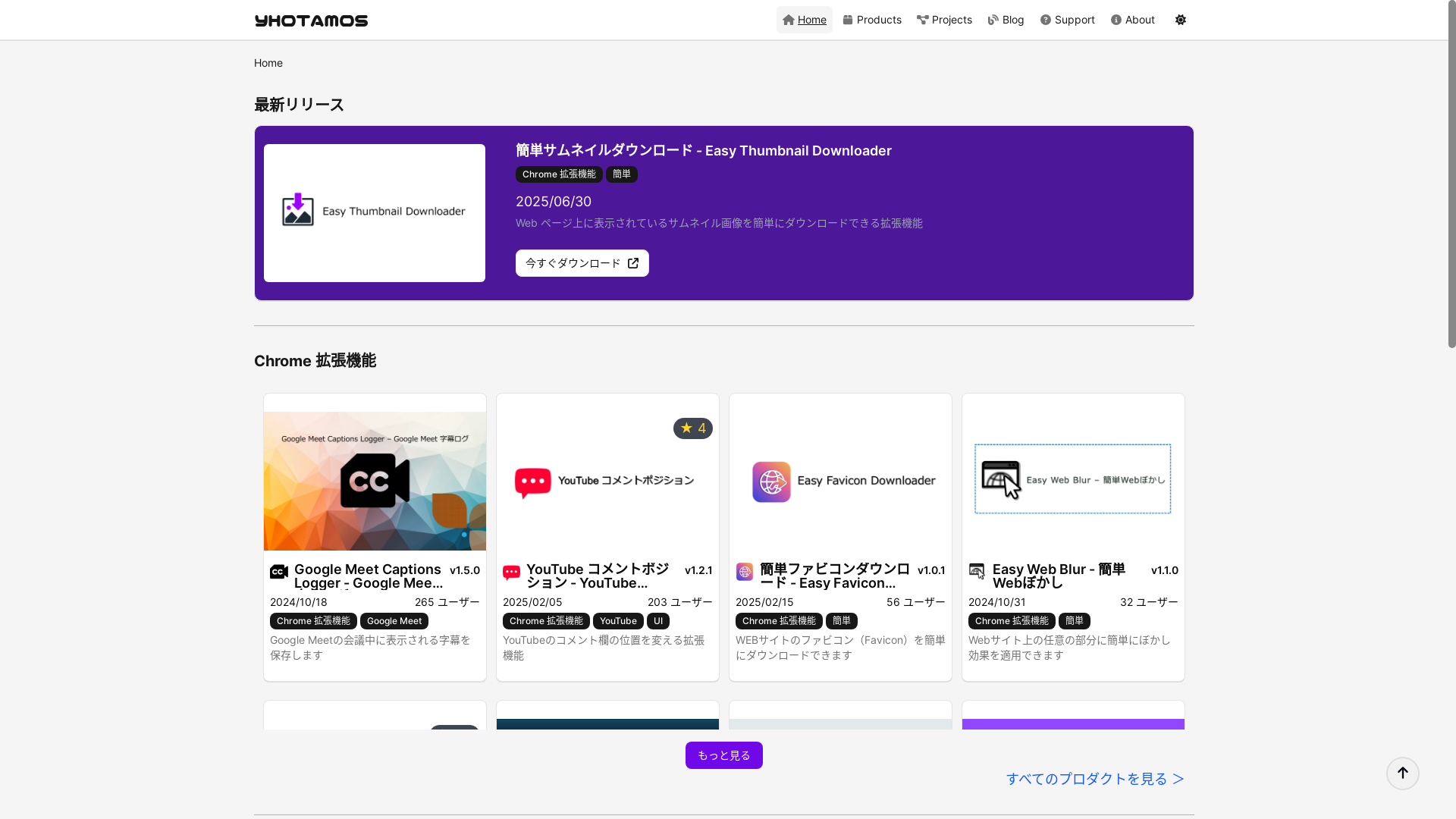Viewport: 1456px width, 819px height.
Task: Click the Home breadcrumb link
Action: tap(268, 63)
